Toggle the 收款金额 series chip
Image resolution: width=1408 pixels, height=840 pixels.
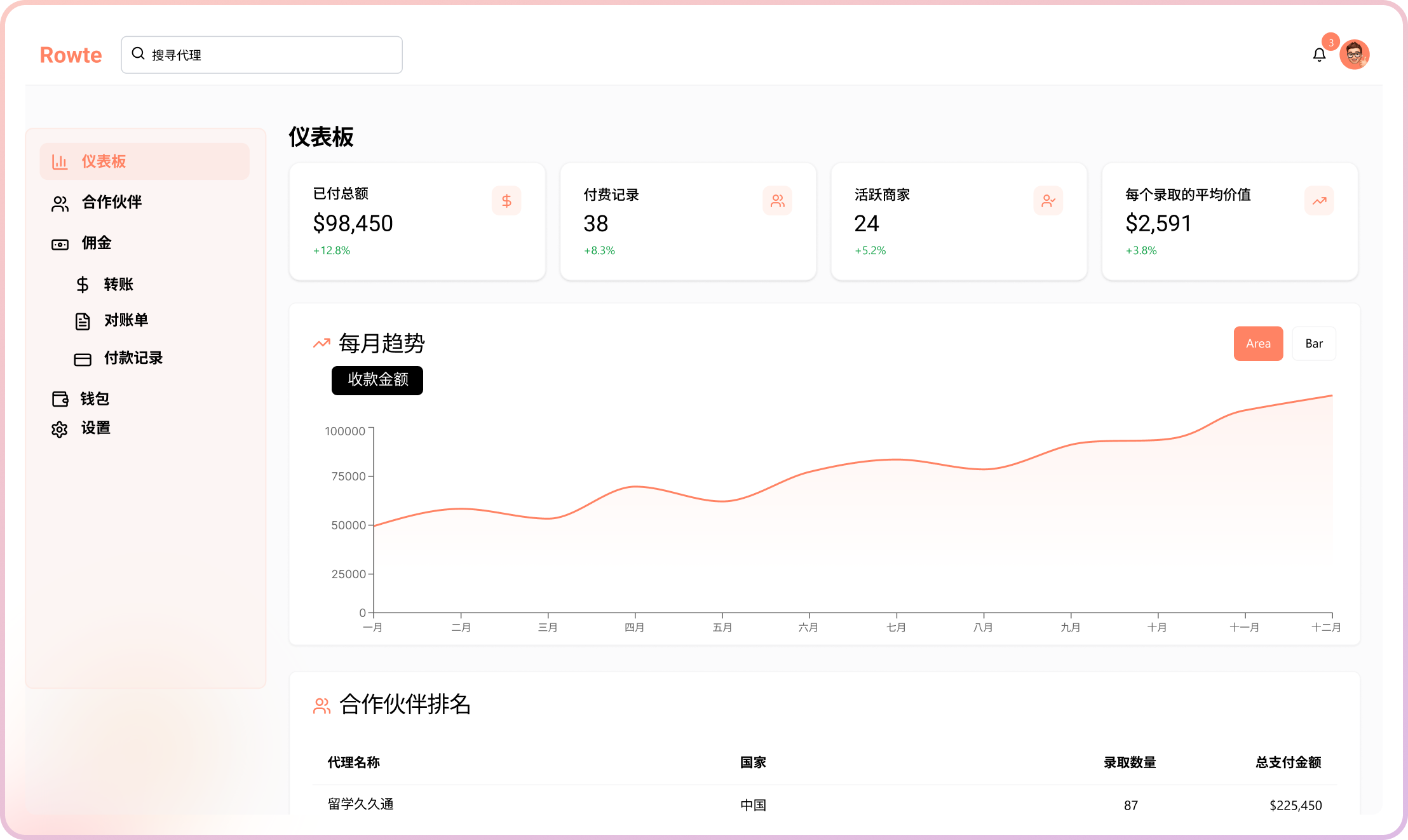click(377, 380)
